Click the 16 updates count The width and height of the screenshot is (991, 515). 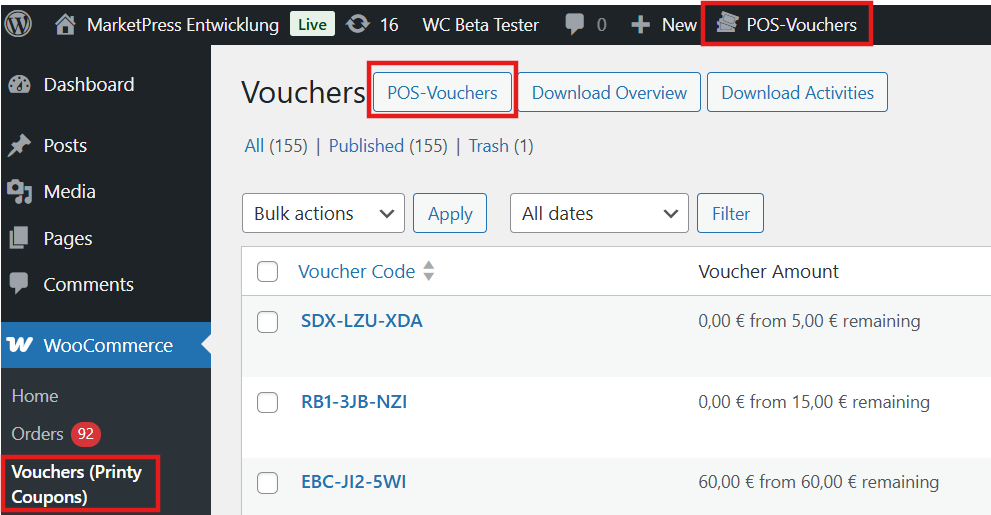pos(389,25)
